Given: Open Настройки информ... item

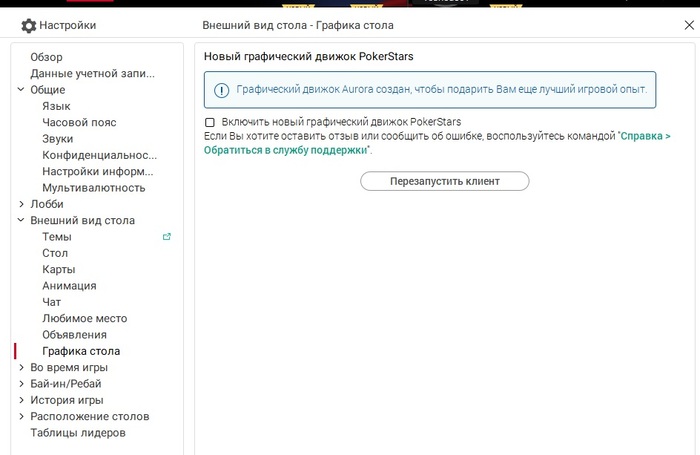Looking at the screenshot, I should tap(98, 171).
